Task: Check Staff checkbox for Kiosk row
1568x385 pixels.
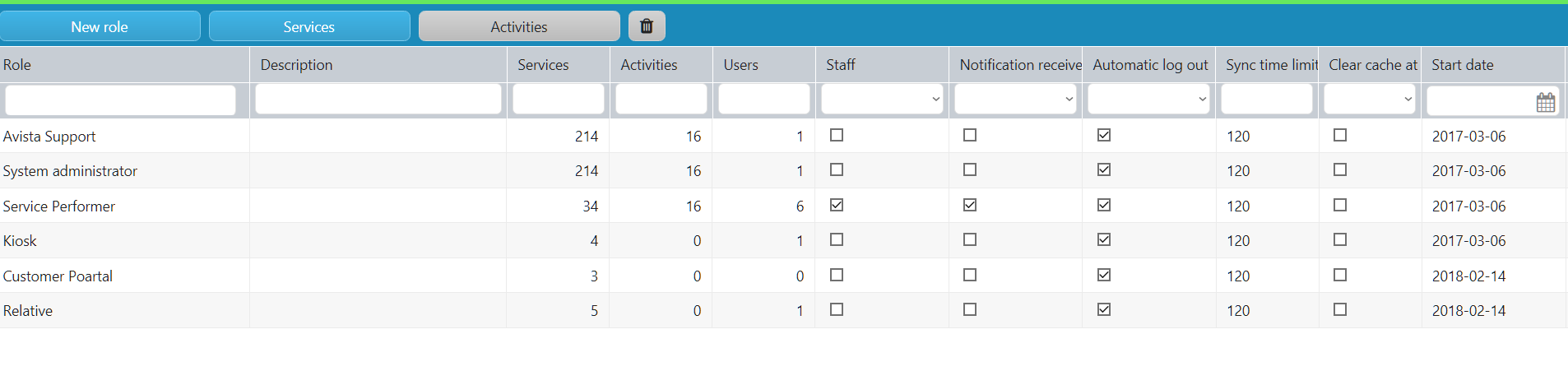Action: point(837,239)
